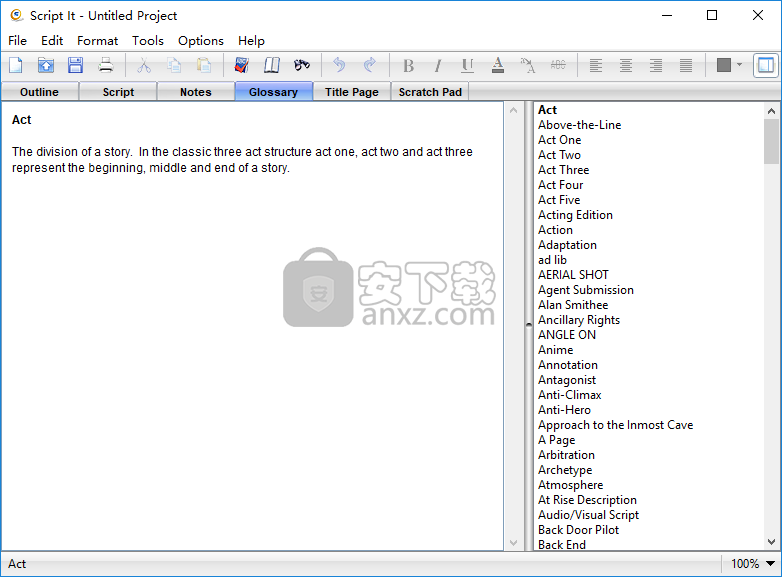The image size is (782, 577).
Task: Click the glossary list scrollbar thumb
Action: point(772,142)
